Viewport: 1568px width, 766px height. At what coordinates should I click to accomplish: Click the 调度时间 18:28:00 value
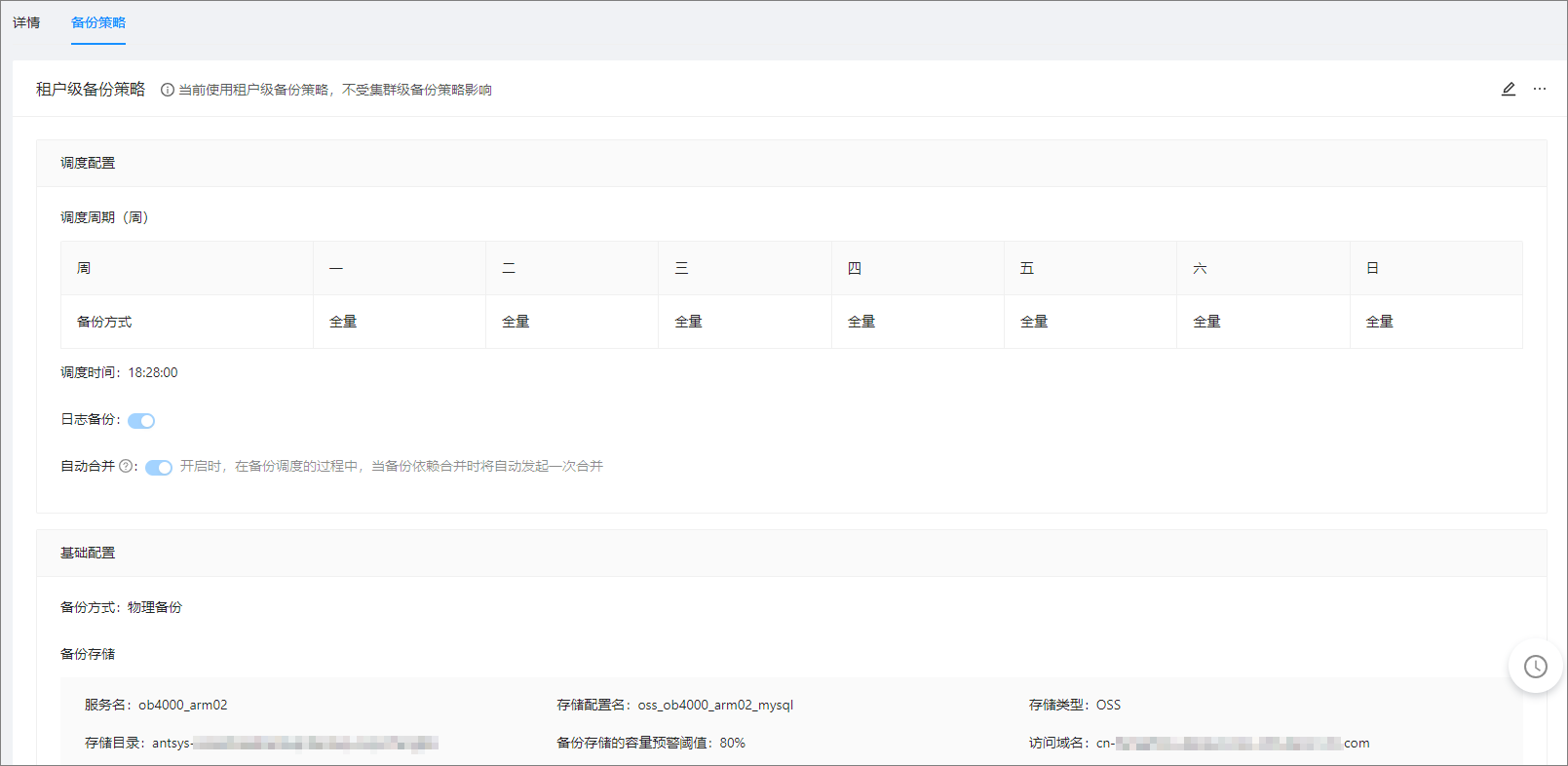(153, 372)
